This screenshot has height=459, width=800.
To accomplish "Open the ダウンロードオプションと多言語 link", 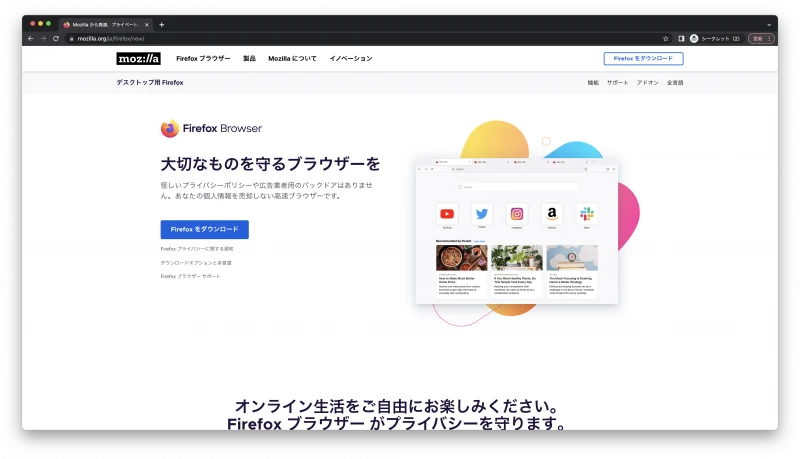I will (x=196, y=263).
